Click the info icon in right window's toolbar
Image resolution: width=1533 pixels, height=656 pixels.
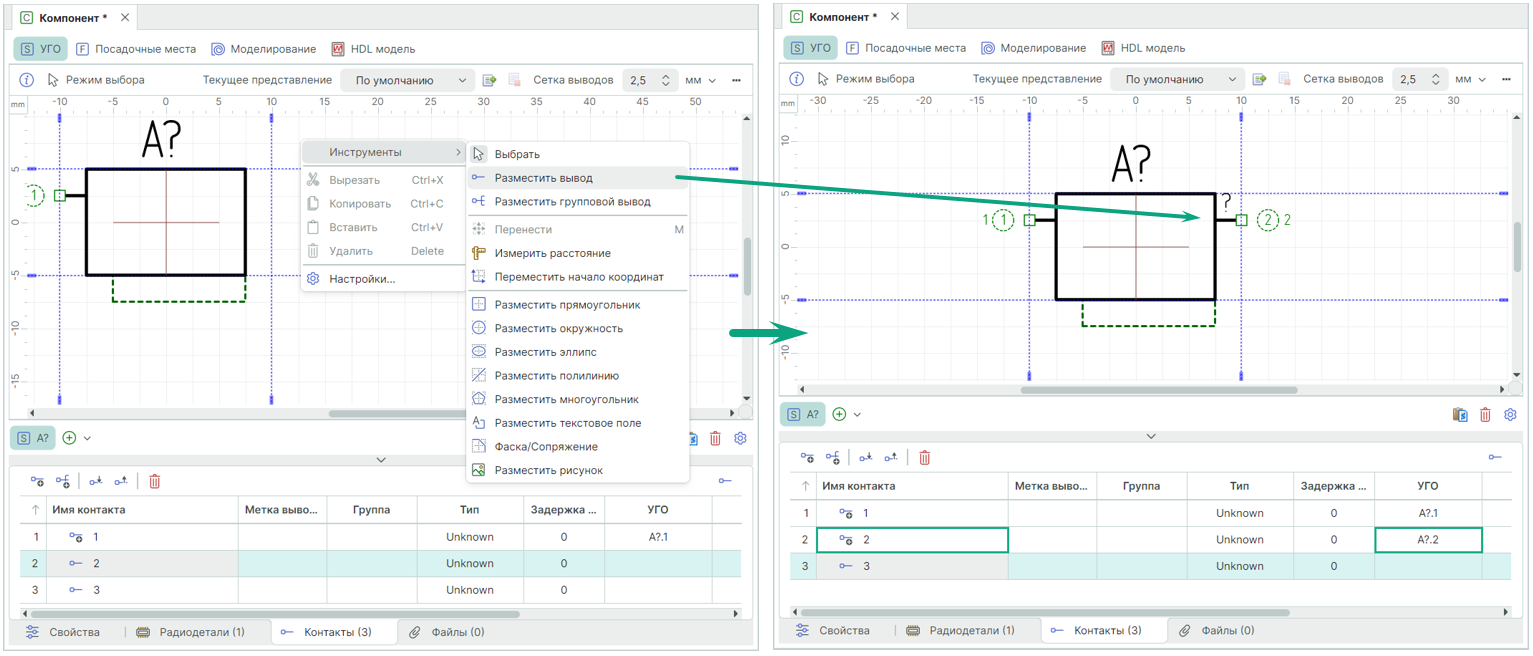pos(796,79)
